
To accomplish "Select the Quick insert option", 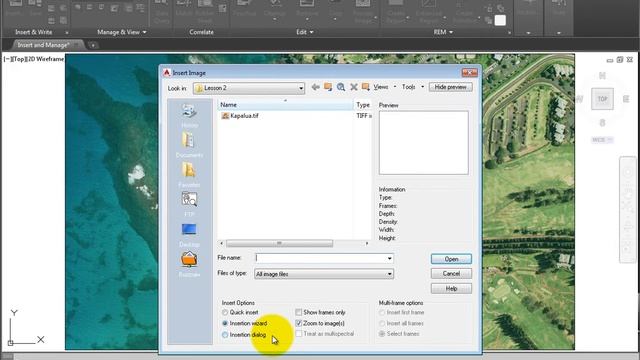I will [225, 312].
